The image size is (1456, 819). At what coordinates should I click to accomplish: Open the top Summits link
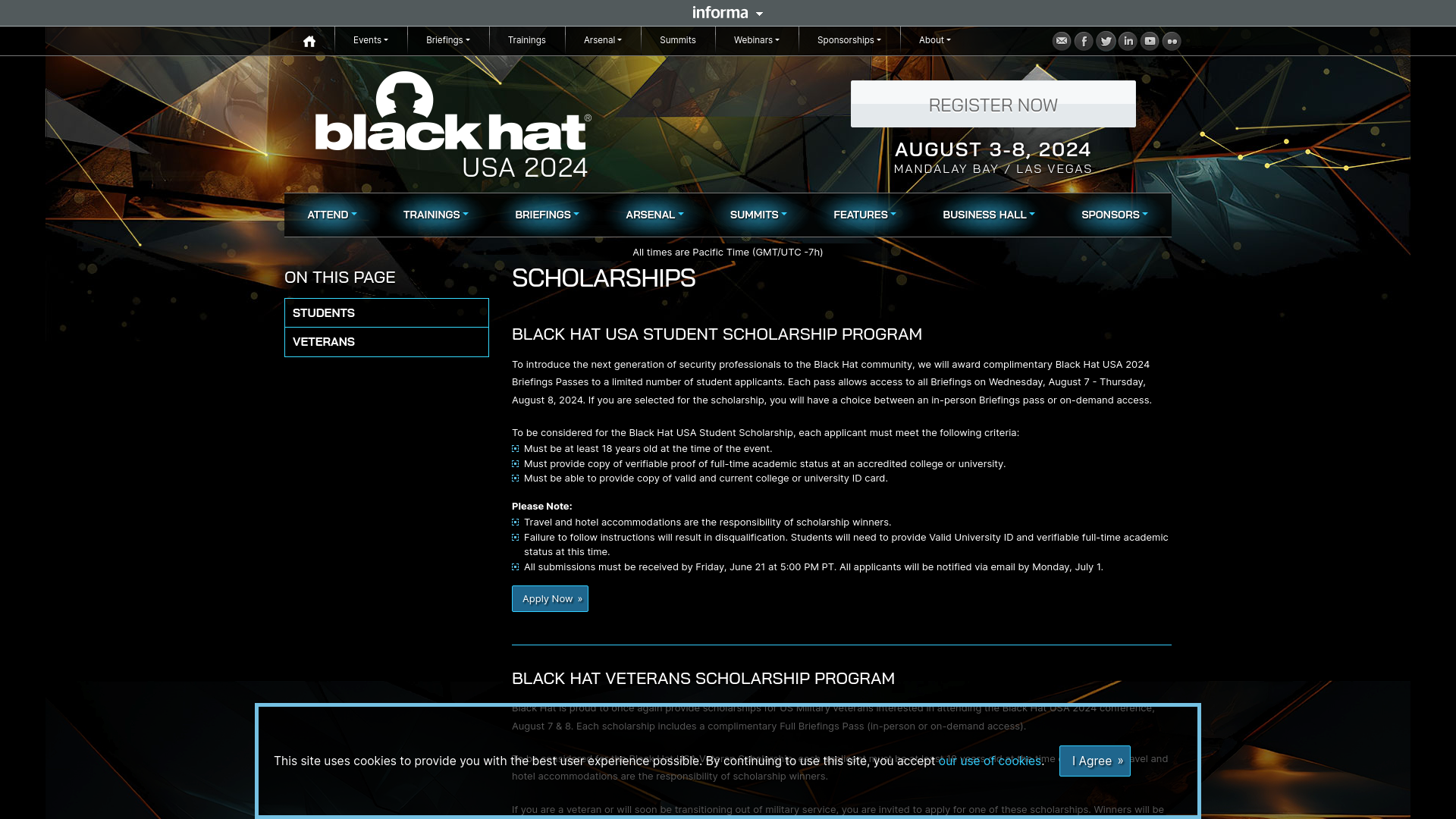click(x=678, y=40)
